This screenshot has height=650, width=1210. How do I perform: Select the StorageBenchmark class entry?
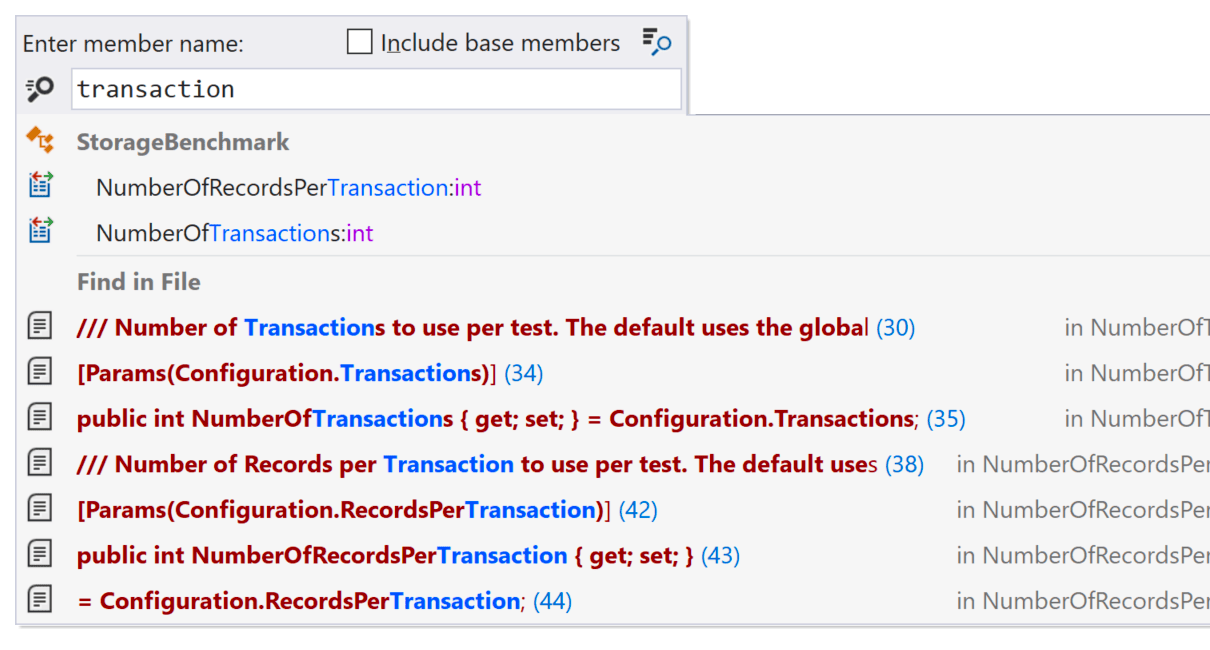click(x=183, y=142)
